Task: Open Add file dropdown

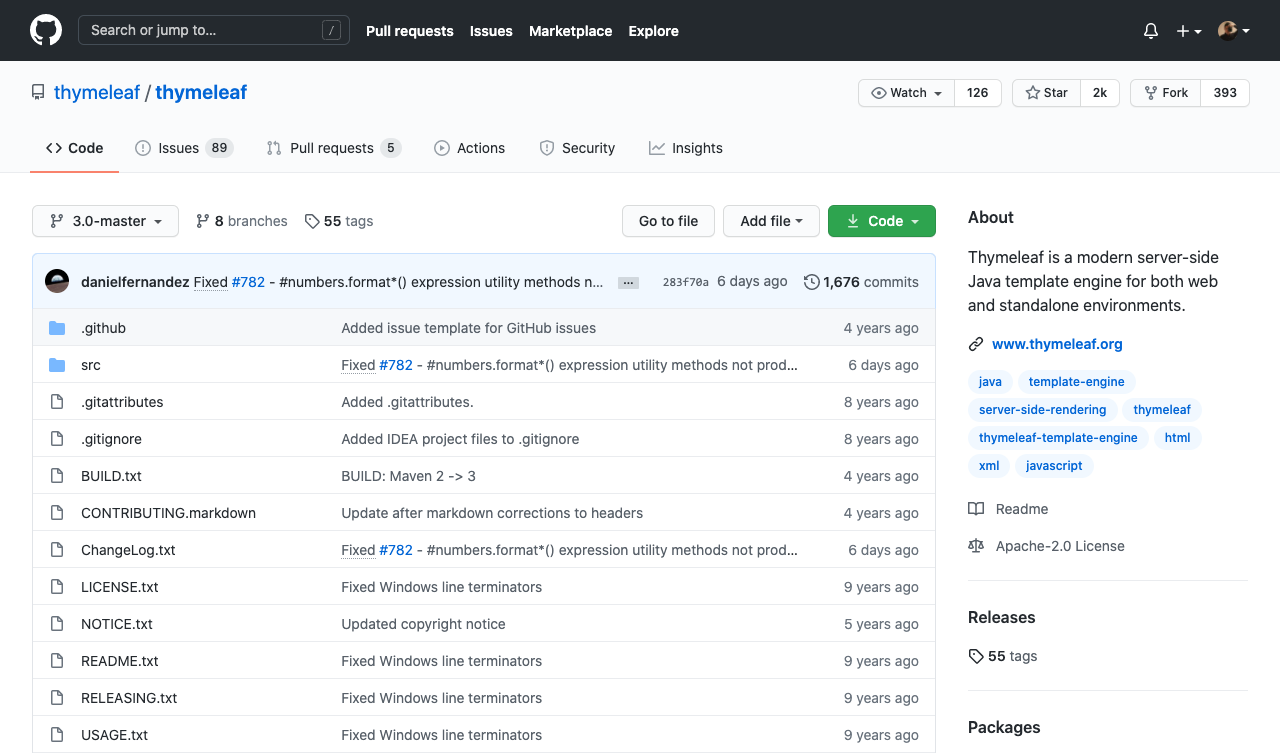Action: click(771, 221)
